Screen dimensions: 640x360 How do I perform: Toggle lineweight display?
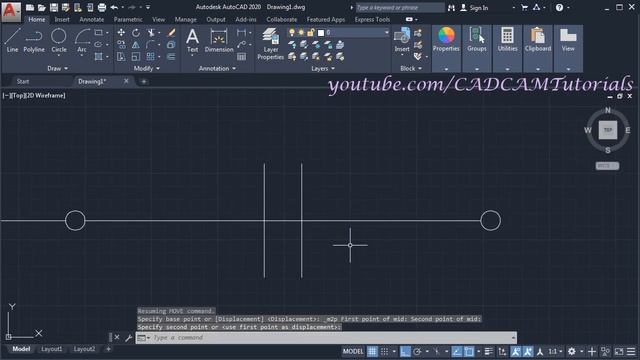489,351
